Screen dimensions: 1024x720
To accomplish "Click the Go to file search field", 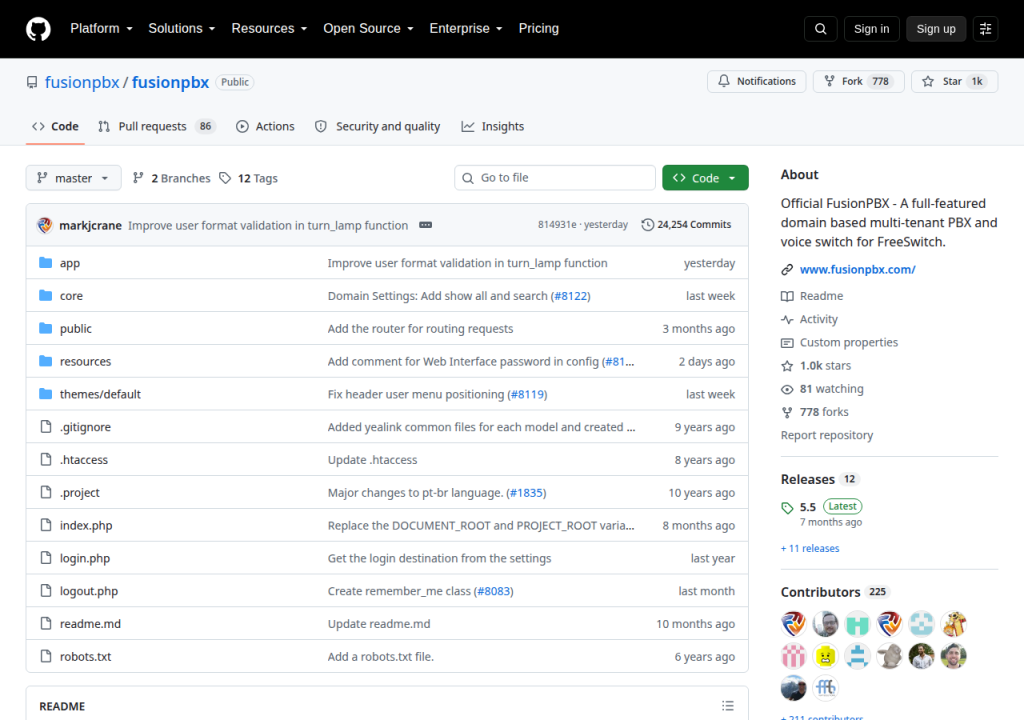I will click(555, 178).
